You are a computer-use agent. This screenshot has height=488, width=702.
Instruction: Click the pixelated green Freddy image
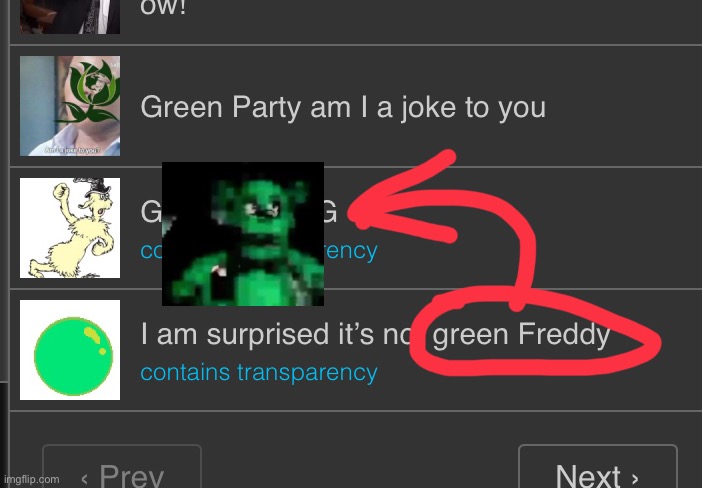click(x=243, y=234)
